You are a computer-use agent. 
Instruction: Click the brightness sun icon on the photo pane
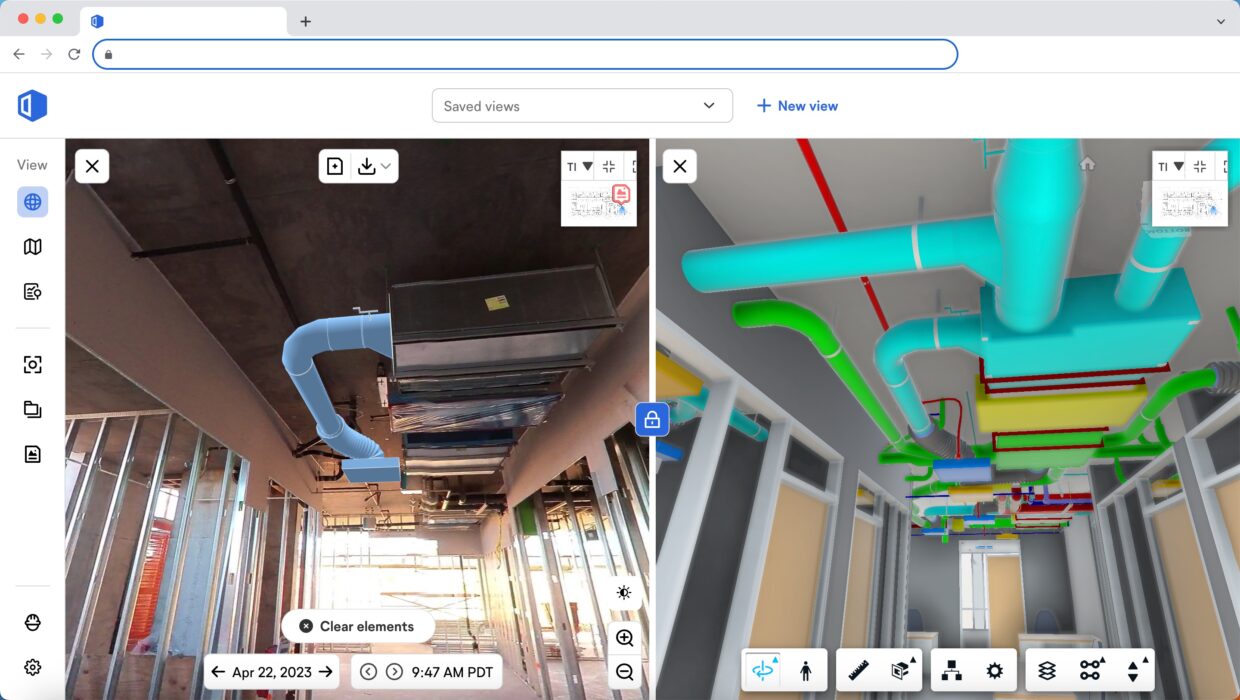tap(624, 592)
